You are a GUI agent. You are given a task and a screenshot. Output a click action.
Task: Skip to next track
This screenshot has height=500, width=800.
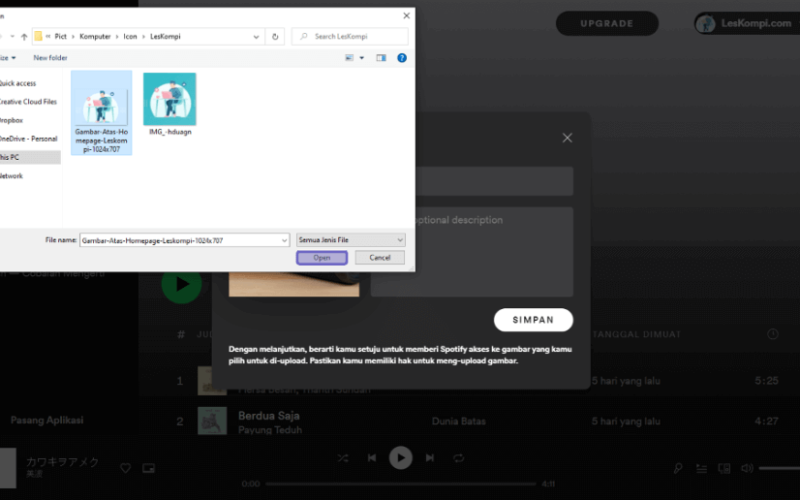430,458
